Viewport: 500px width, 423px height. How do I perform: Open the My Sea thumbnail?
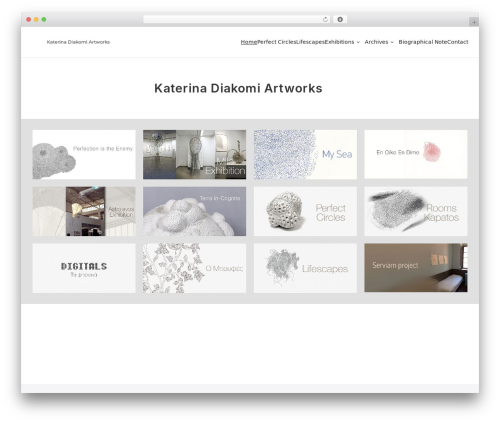(305, 154)
